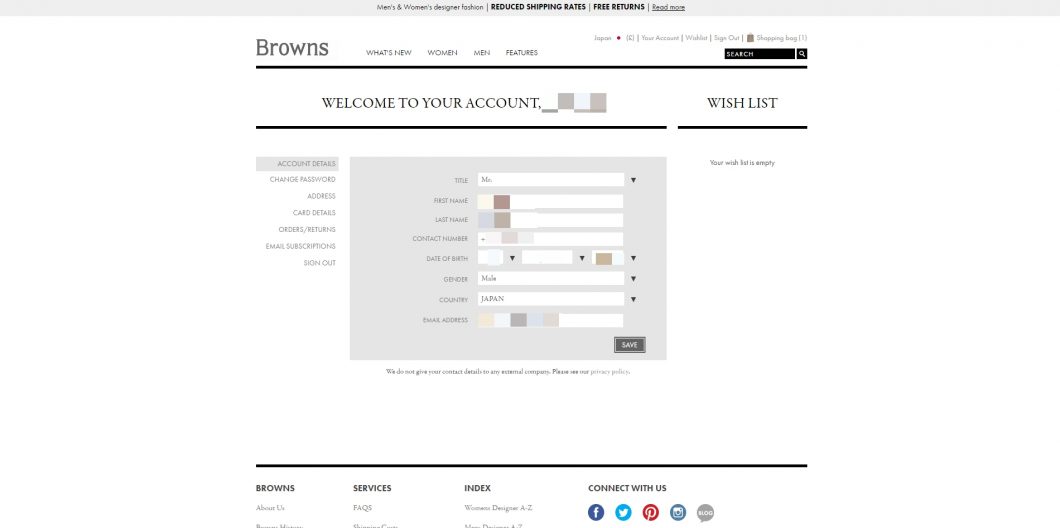
Task: Click the Japan country link in header
Action: (x=602, y=38)
